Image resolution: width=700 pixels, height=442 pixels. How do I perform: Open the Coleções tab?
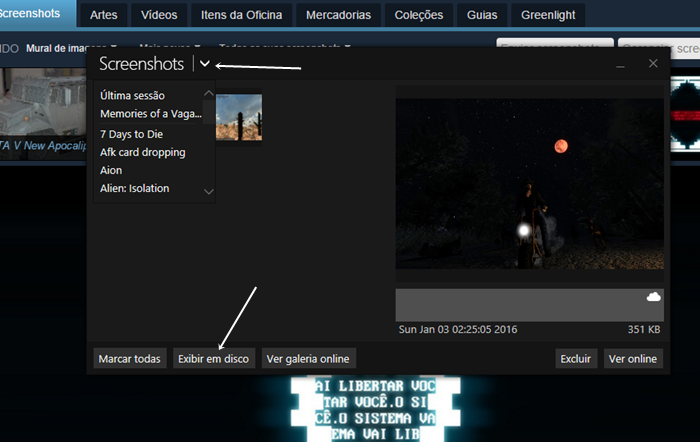coord(419,15)
